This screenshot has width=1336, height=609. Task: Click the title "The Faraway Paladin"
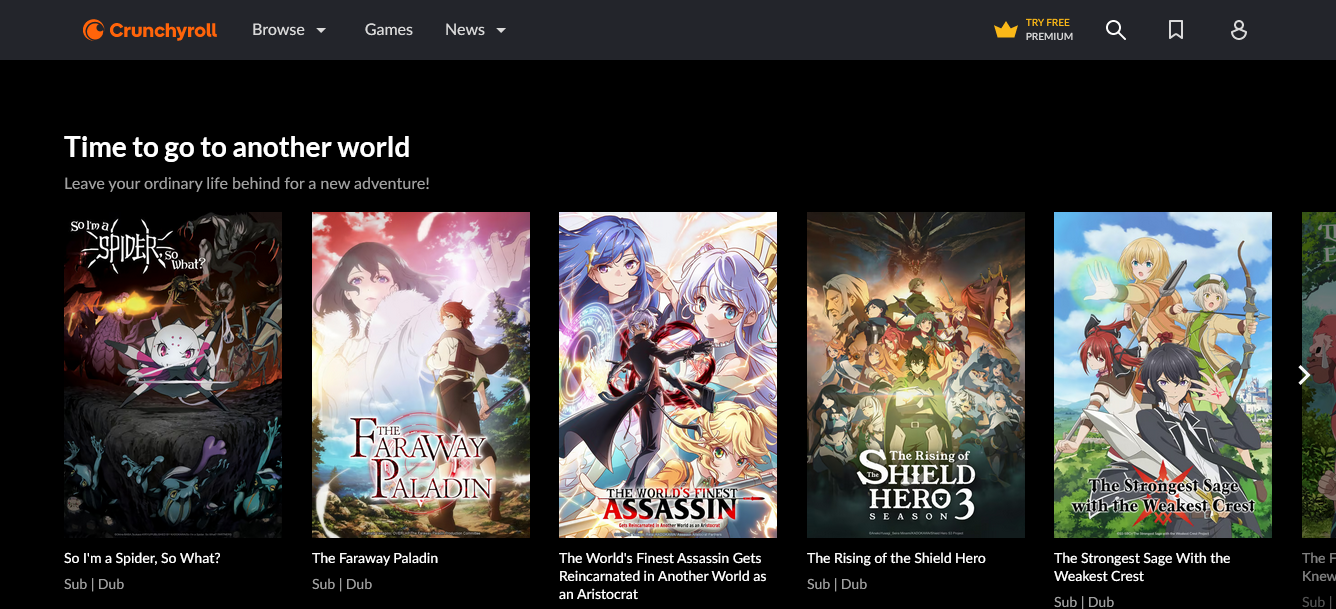(x=375, y=558)
